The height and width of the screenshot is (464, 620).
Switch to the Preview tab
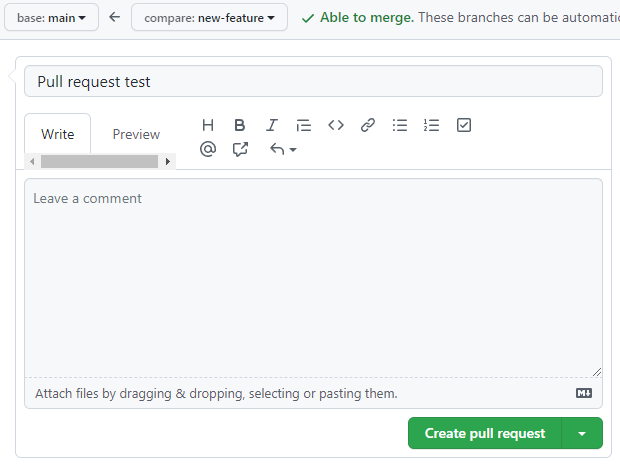click(136, 134)
